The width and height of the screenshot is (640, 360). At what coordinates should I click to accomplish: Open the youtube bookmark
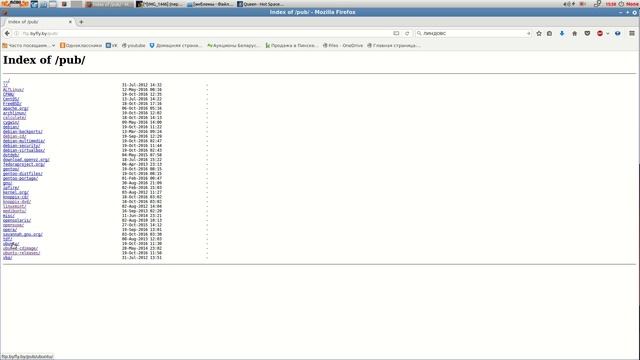click(x=133, y=46)
